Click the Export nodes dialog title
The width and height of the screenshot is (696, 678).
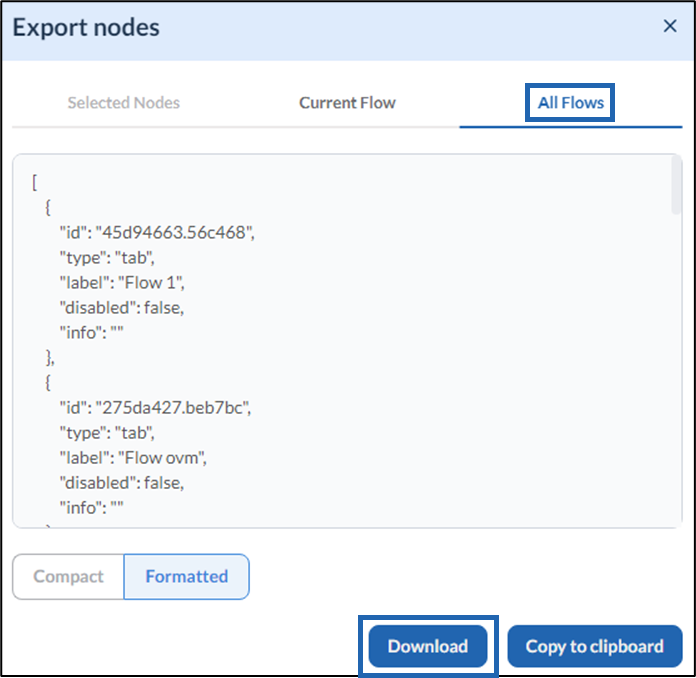point(86,28)
